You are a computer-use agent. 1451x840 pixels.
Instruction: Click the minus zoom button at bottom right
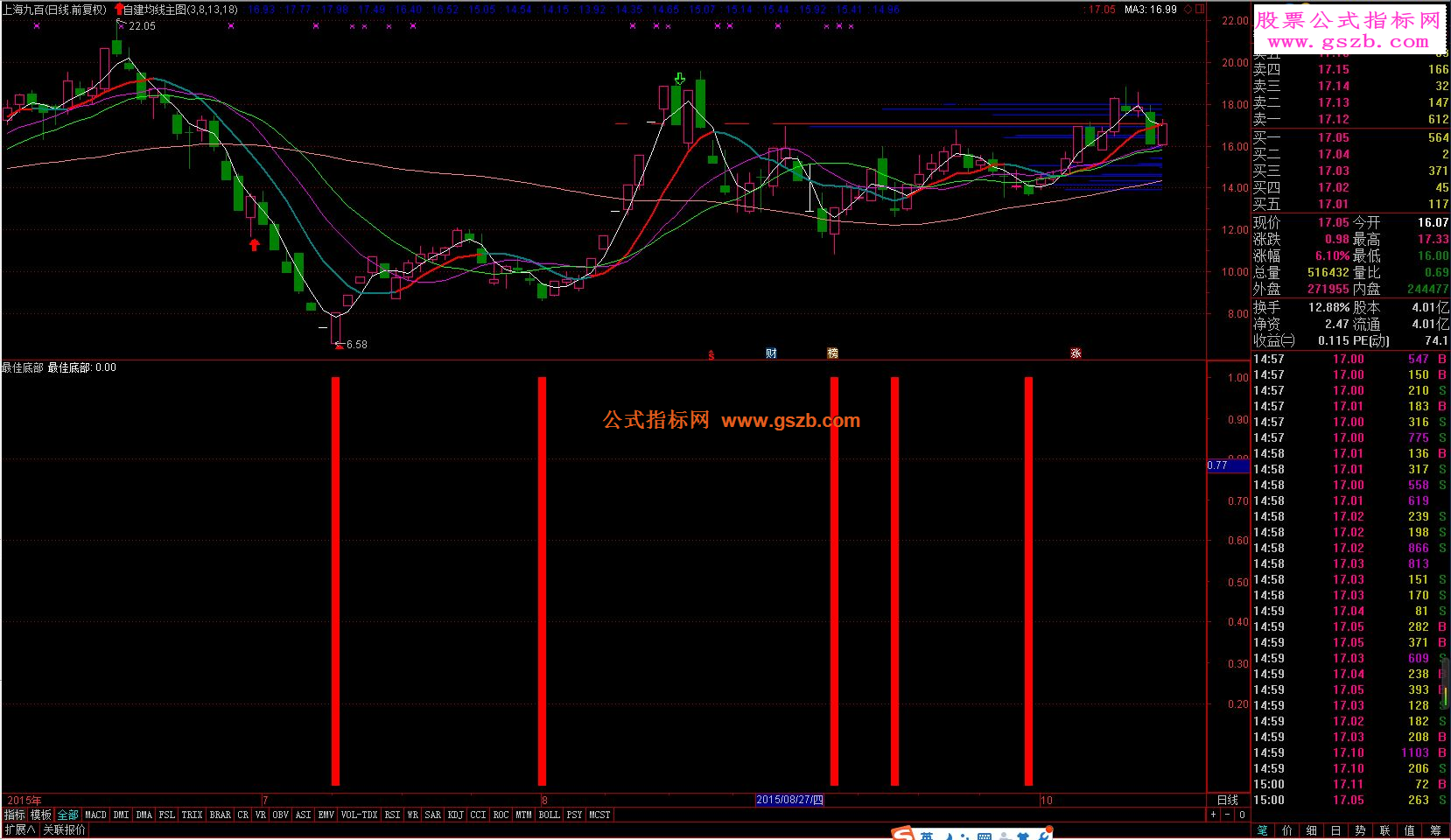point(1227,815)
